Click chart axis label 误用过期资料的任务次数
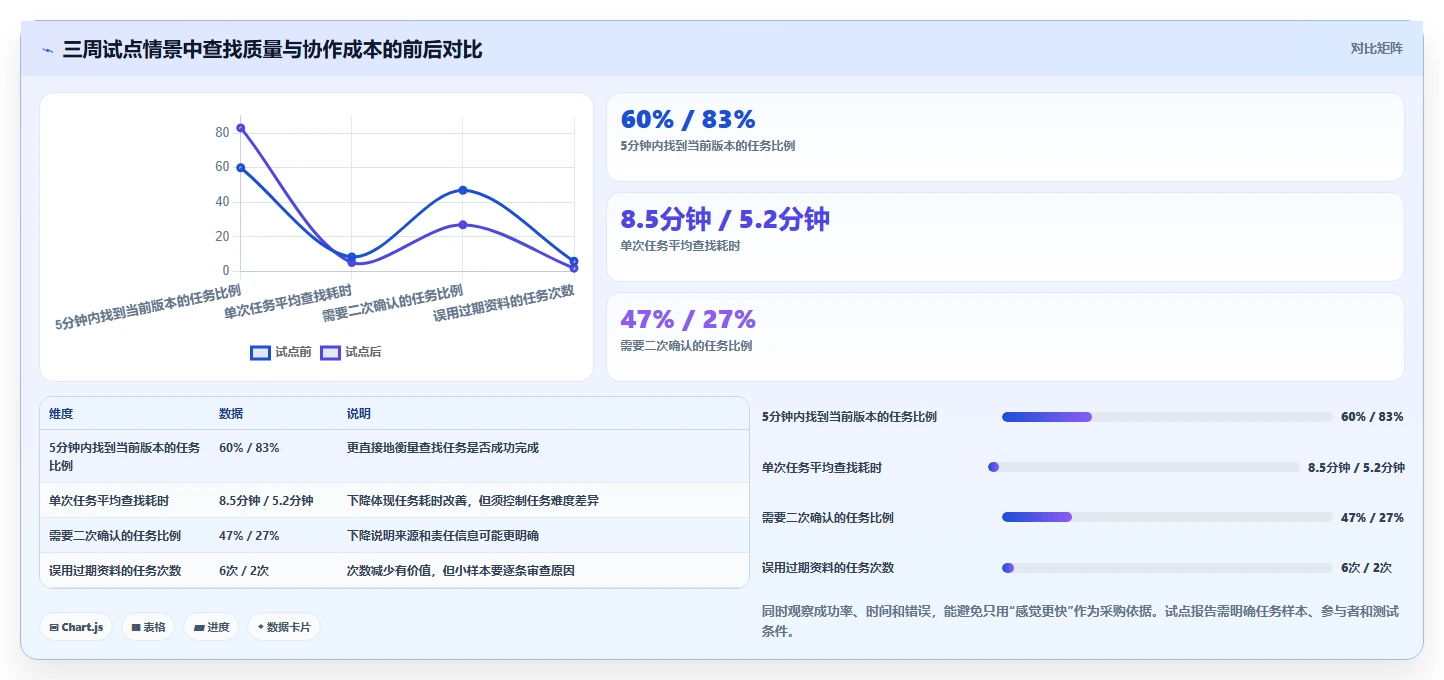The width and height of the screenshot is (1444, 680). coord(504,303)
